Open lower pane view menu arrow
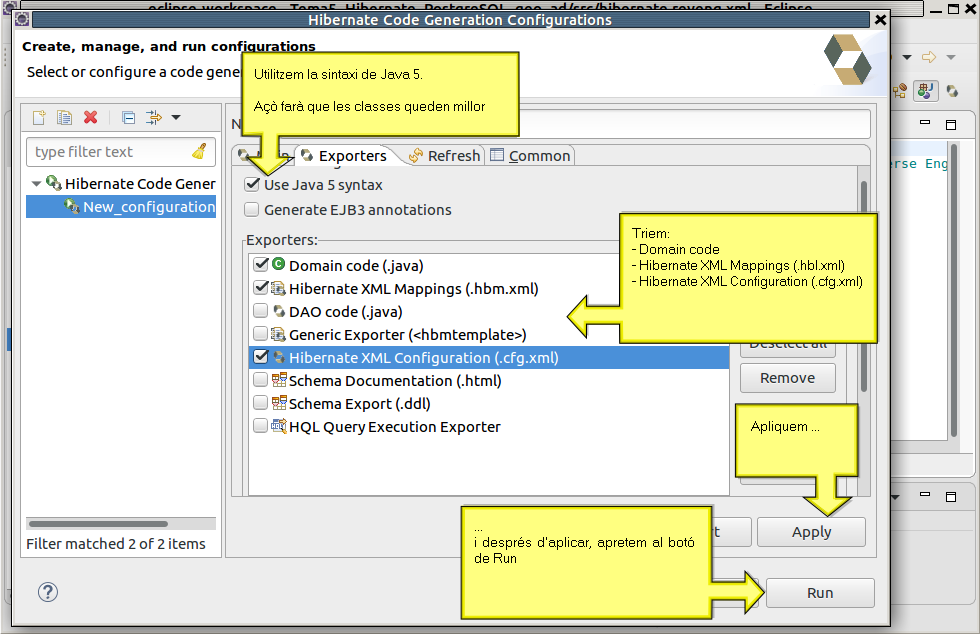The width and height of the screenshot is (980, 634). [x=896, y=498]
